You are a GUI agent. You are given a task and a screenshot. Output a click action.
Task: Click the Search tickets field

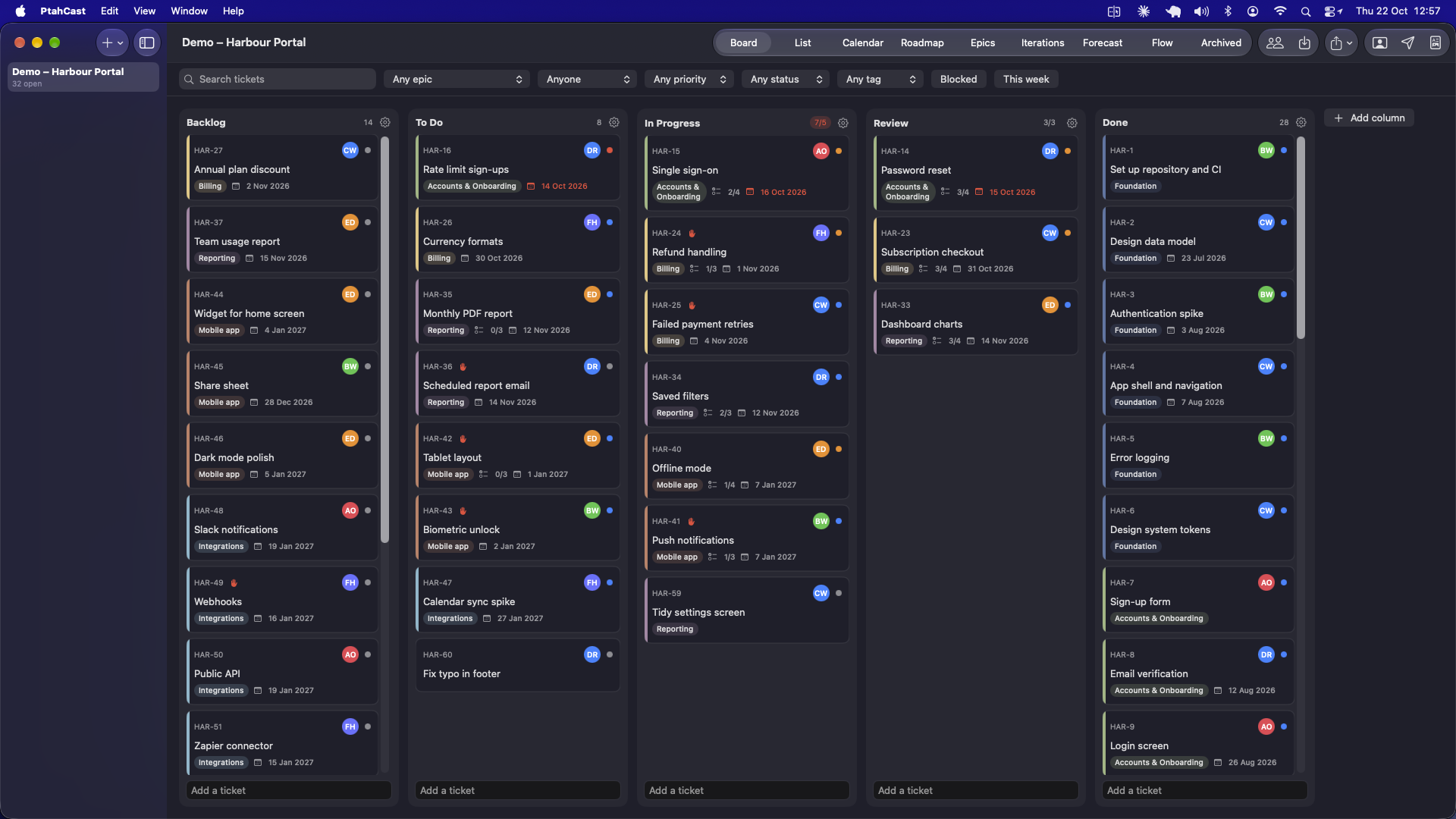278,79
